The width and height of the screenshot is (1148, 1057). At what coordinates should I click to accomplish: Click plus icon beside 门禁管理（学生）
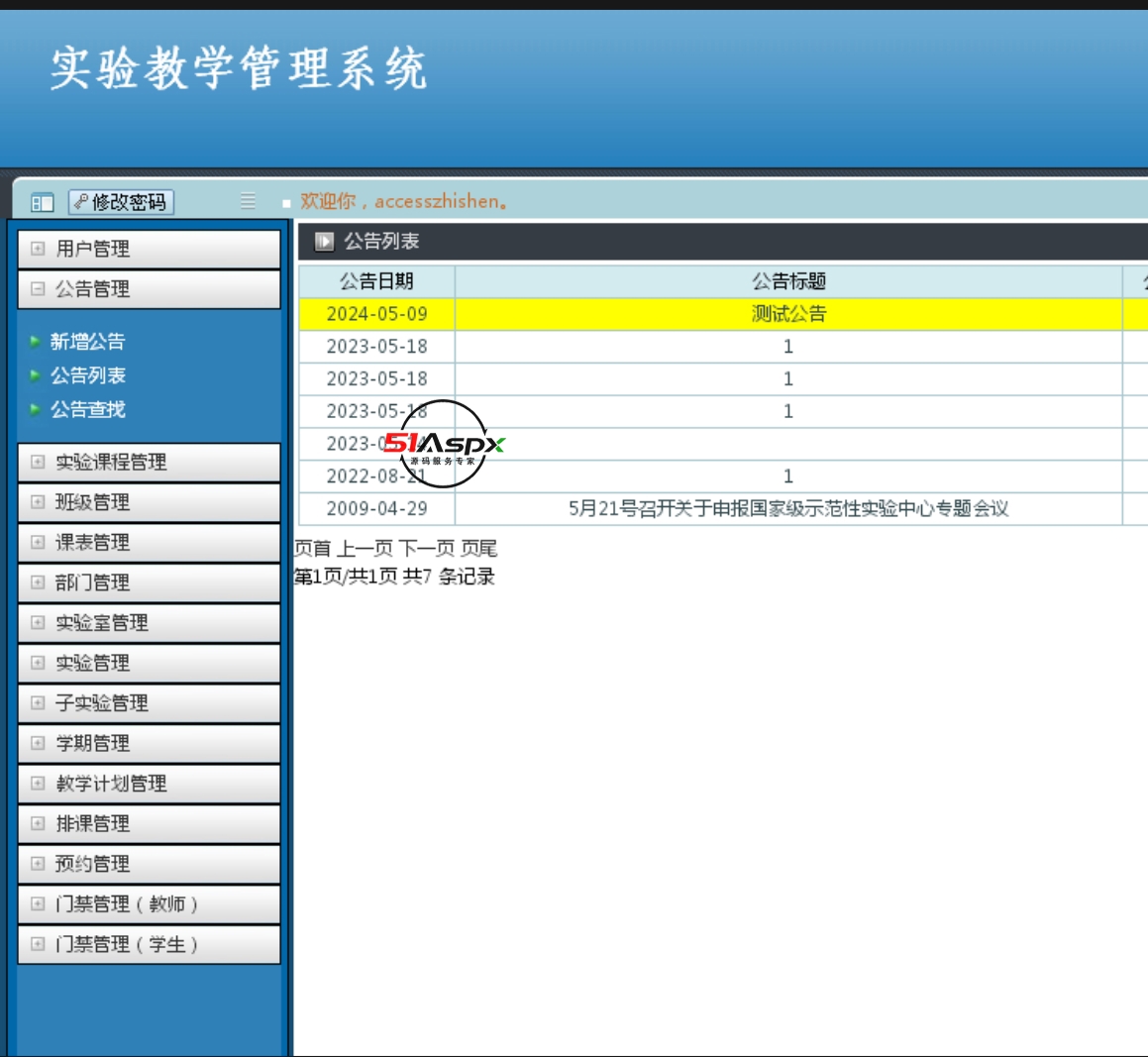tap(38, 944)
